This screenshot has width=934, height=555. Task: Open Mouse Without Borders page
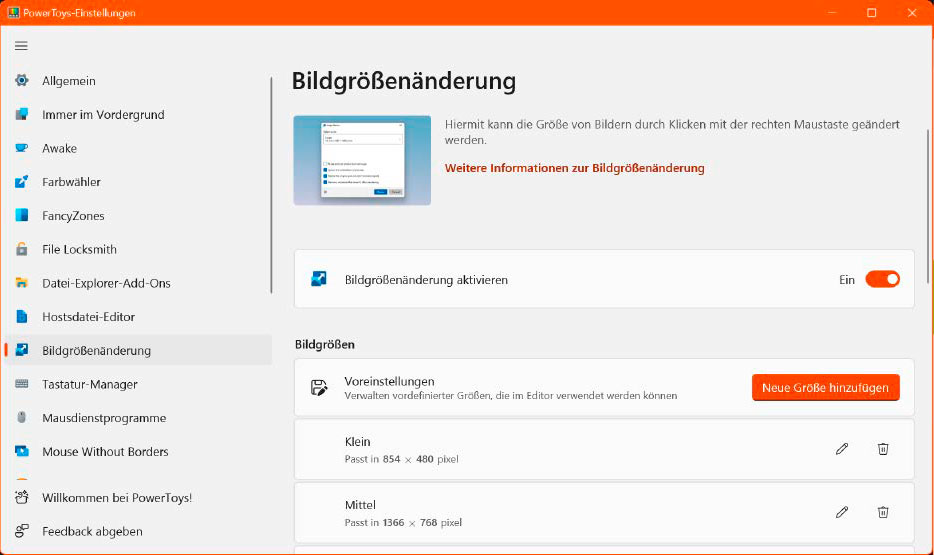[138, 451]
